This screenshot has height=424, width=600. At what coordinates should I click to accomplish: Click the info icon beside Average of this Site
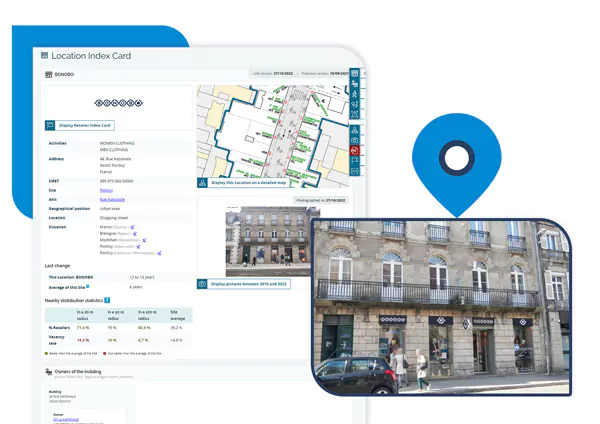click(x=88, y=286)
